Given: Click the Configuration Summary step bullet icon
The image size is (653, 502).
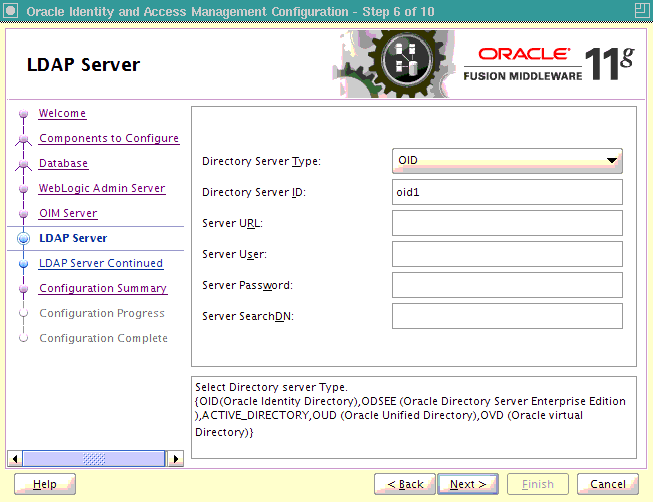Looking at the screenshot, I should pyautogui.click(x=24, y=288).
